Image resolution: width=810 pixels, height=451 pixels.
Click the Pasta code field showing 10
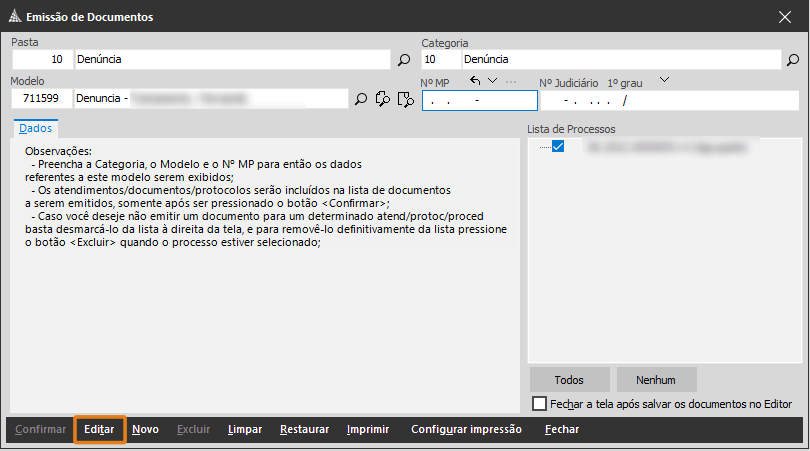coord(42,59)
